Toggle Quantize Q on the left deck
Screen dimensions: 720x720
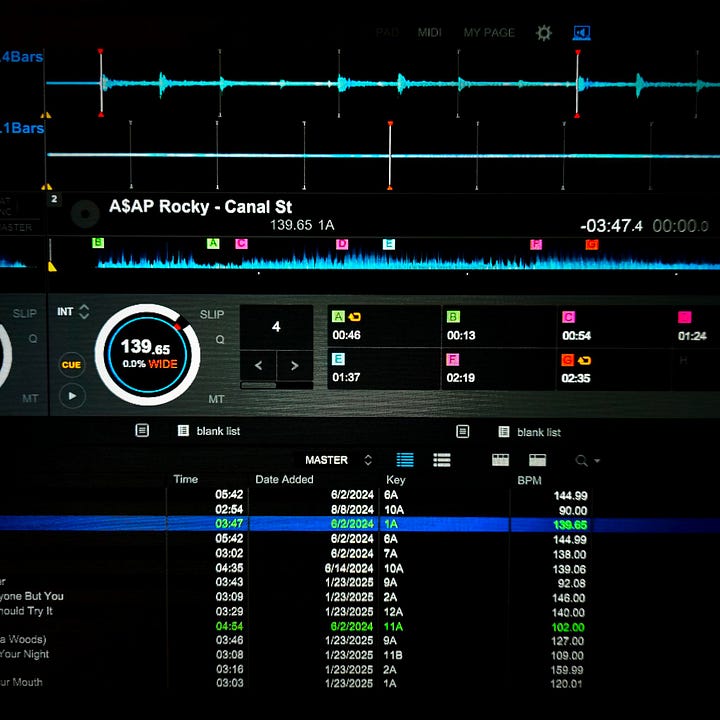pos(33,338)
